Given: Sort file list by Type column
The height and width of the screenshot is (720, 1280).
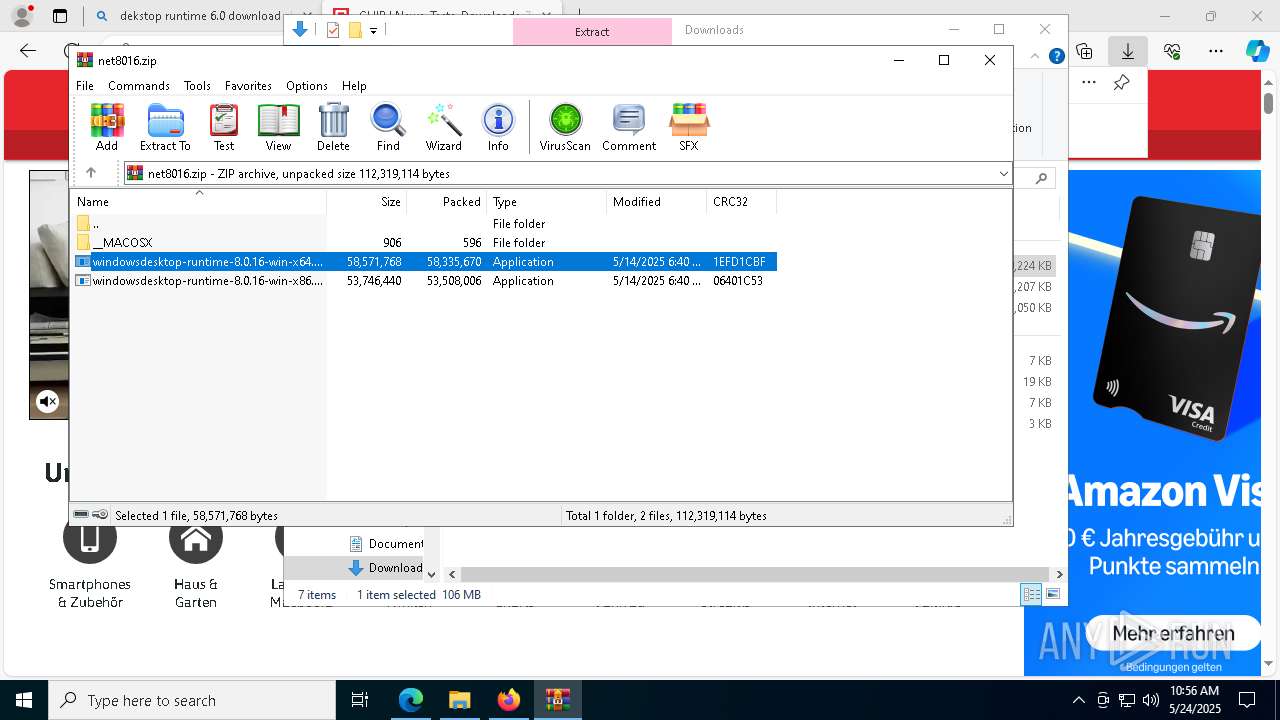Looking at the screenshot, I should pyautogui.click(x=546, y=202).
